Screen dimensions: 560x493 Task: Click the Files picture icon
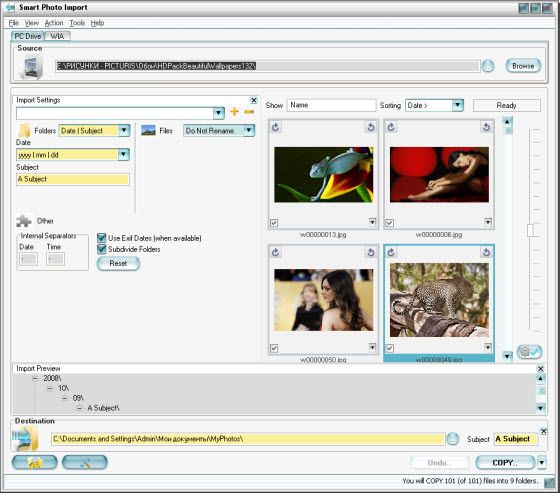point(148,130)
